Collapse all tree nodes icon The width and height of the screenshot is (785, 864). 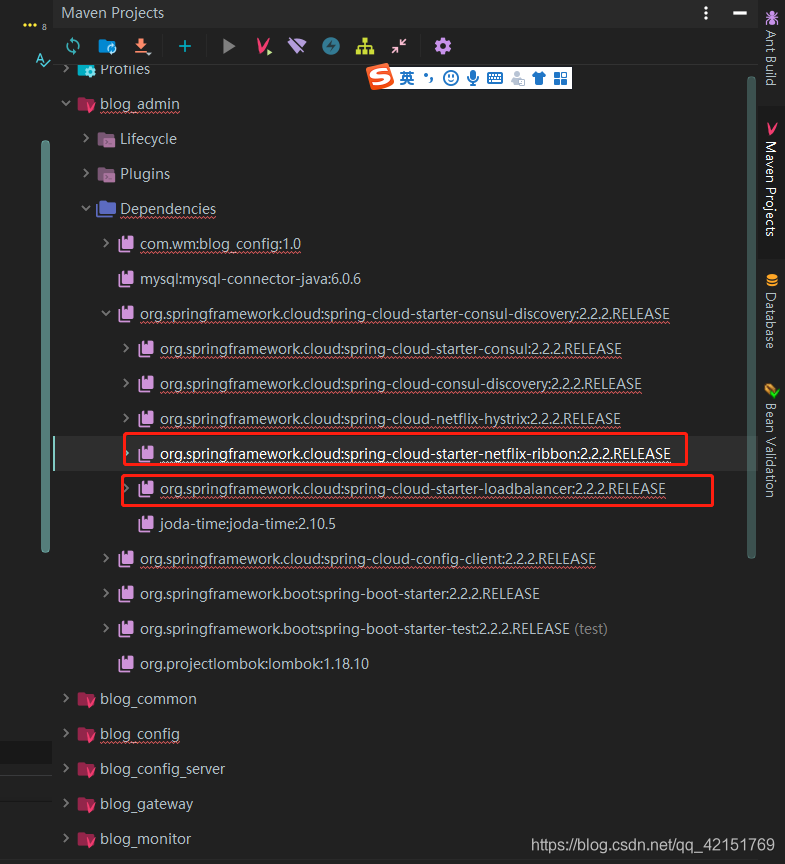399,46
